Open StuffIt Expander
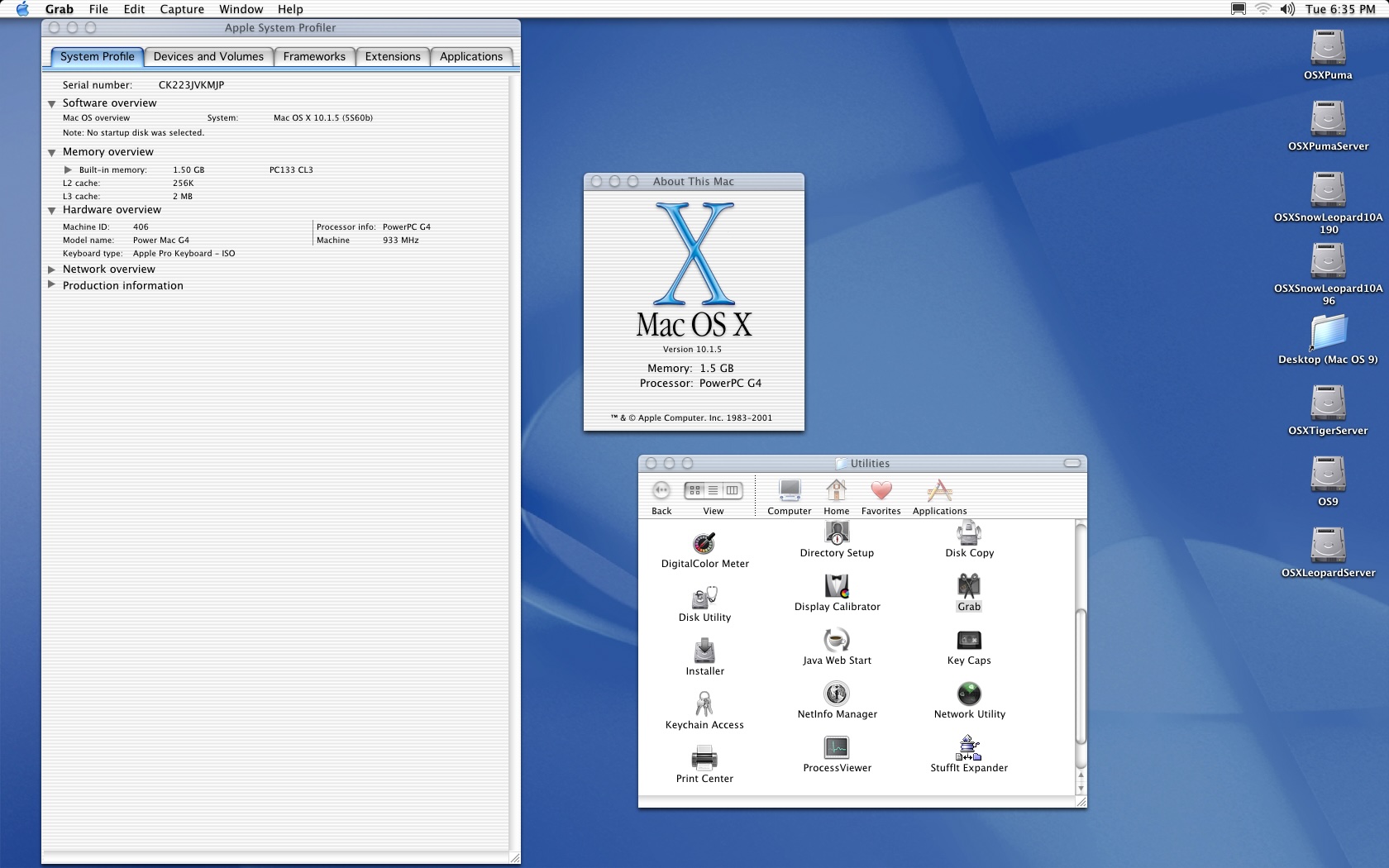1389x868 pixels. pyautogui.click(x=969, y=748)
